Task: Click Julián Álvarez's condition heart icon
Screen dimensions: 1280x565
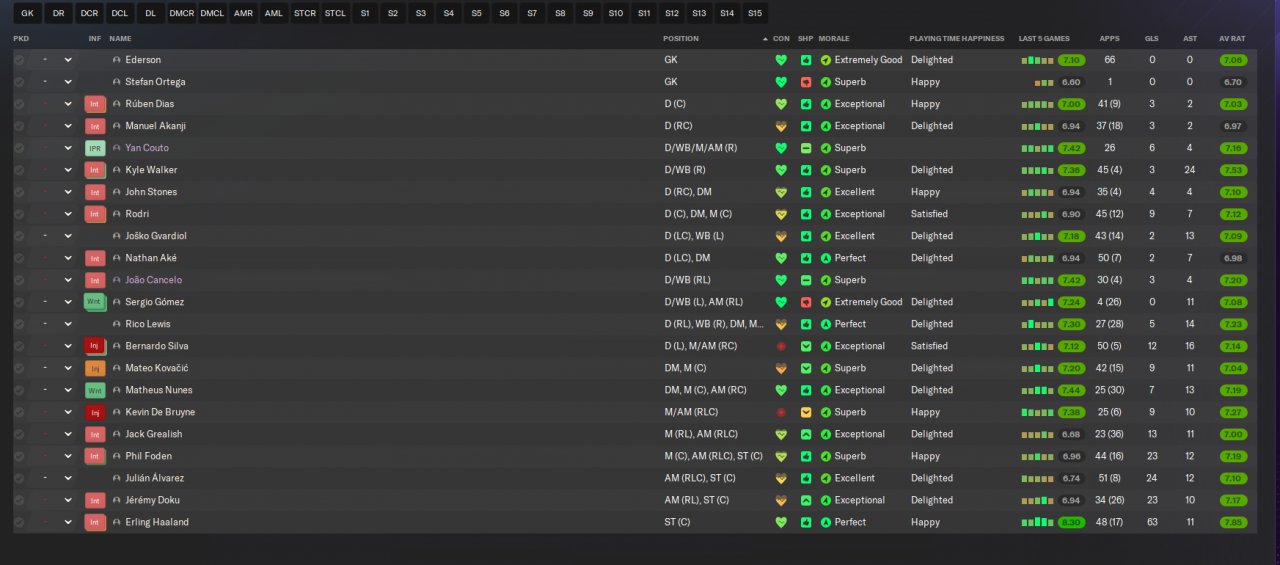Action: coord(781,478)
